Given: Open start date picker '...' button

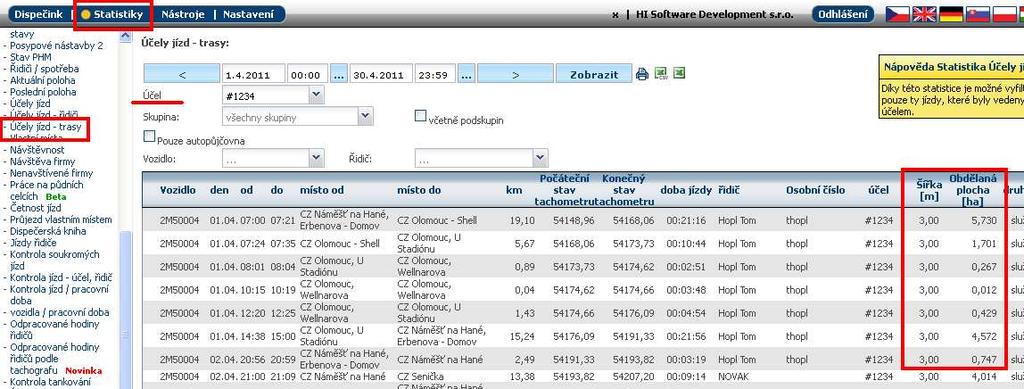Looking at the screenshot, I should tap(338, 74).
